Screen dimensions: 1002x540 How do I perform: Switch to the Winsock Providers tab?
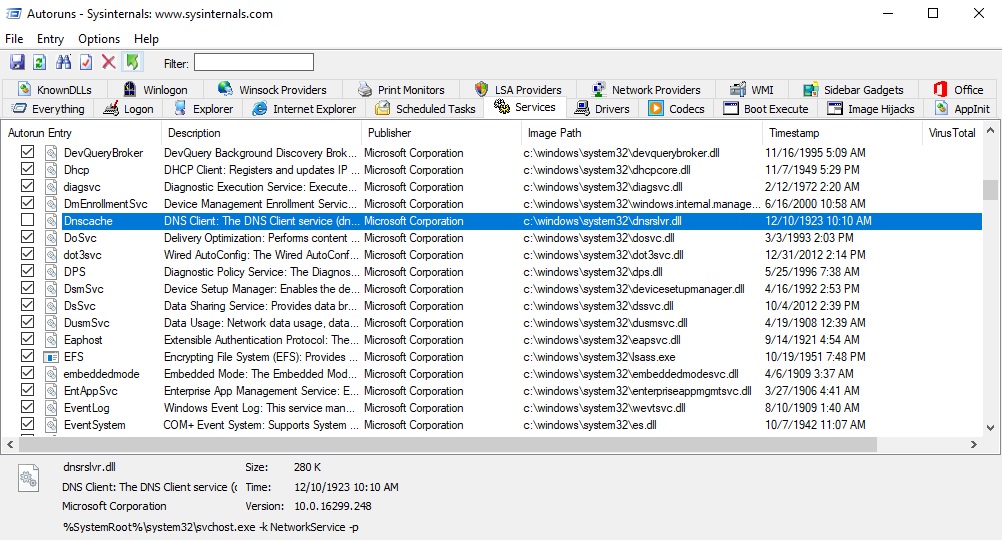[x=273, y=89]
